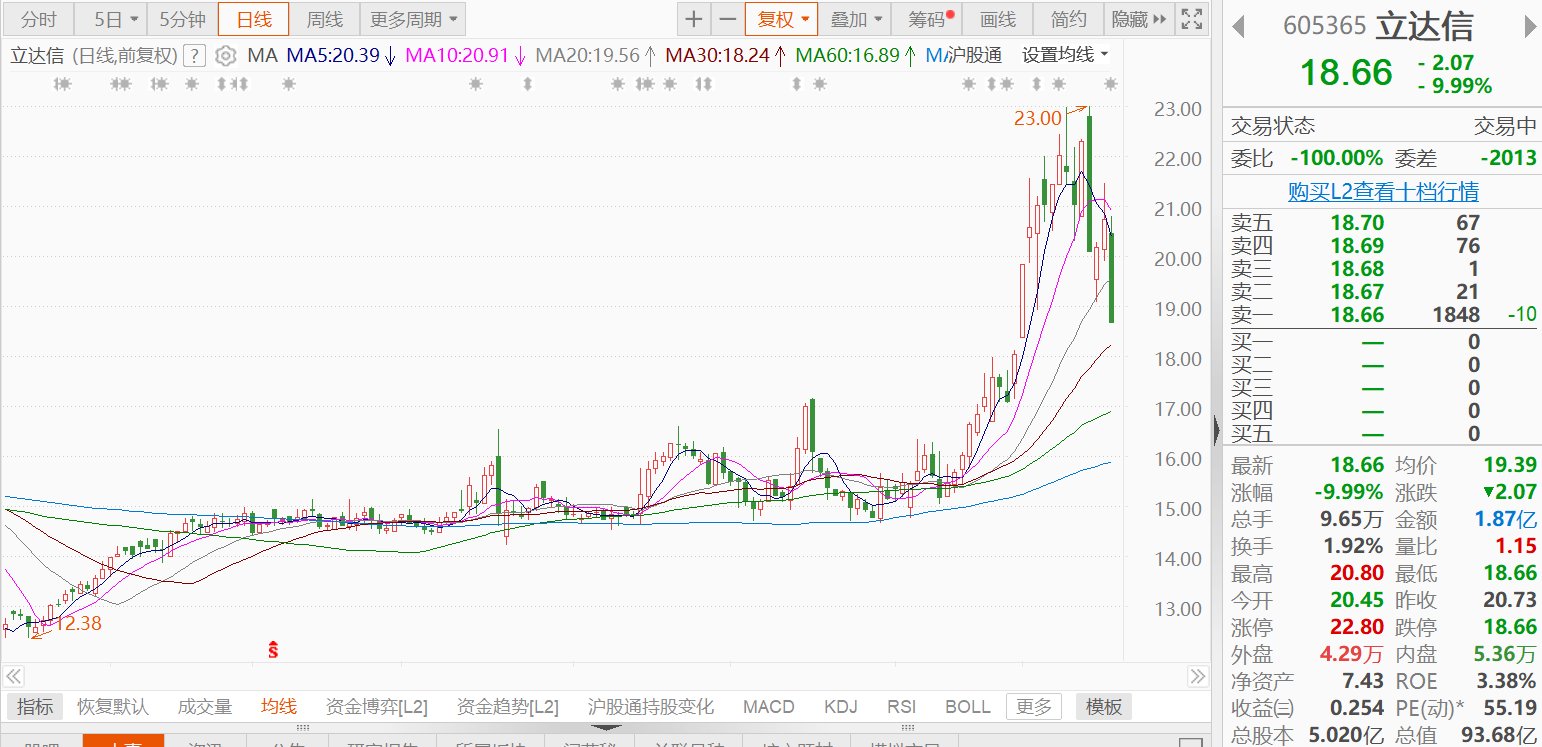The image size is (1542, 747).
Task: Switch to the 周线 weekly tab
Action: coord(324,19)
